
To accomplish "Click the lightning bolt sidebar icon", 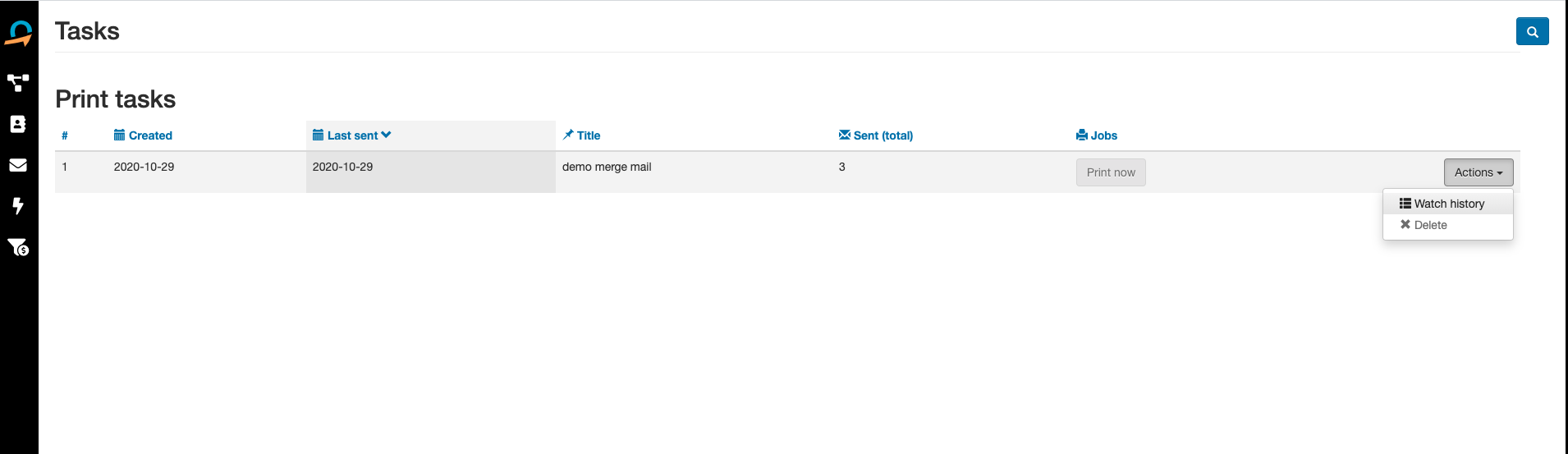I will pos(18,206).
